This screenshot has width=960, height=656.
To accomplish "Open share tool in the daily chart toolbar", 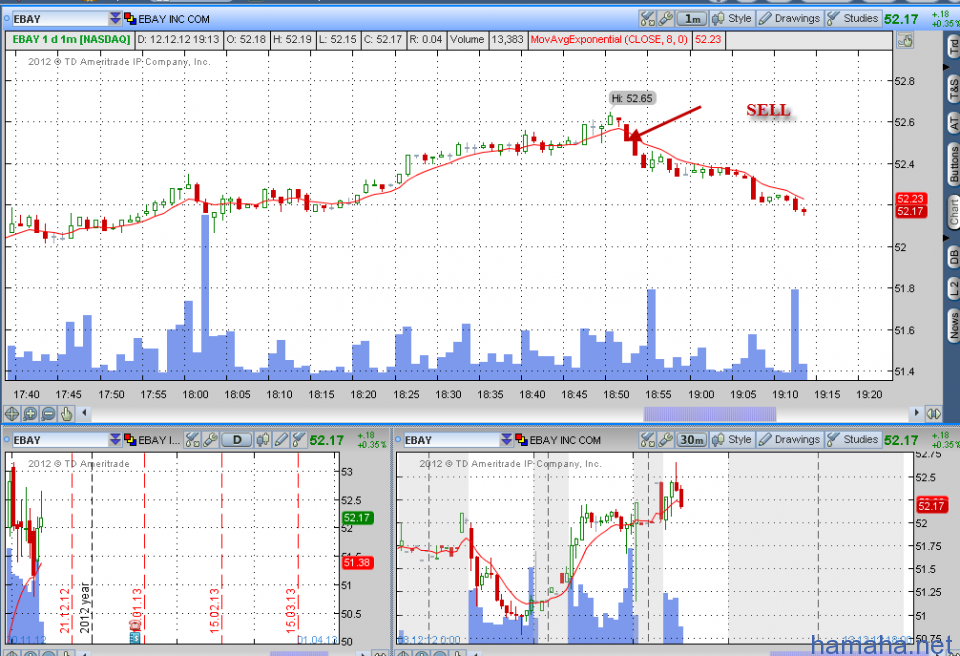I will point(192,440).
